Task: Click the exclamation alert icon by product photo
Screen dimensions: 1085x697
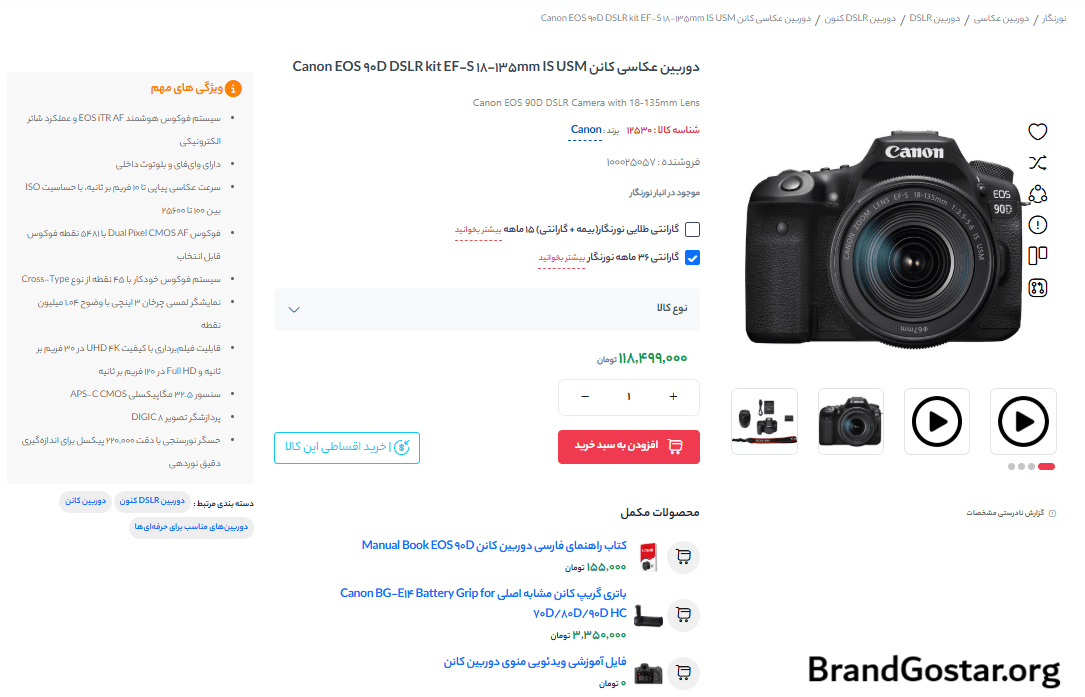Action: coord(1037,225)
